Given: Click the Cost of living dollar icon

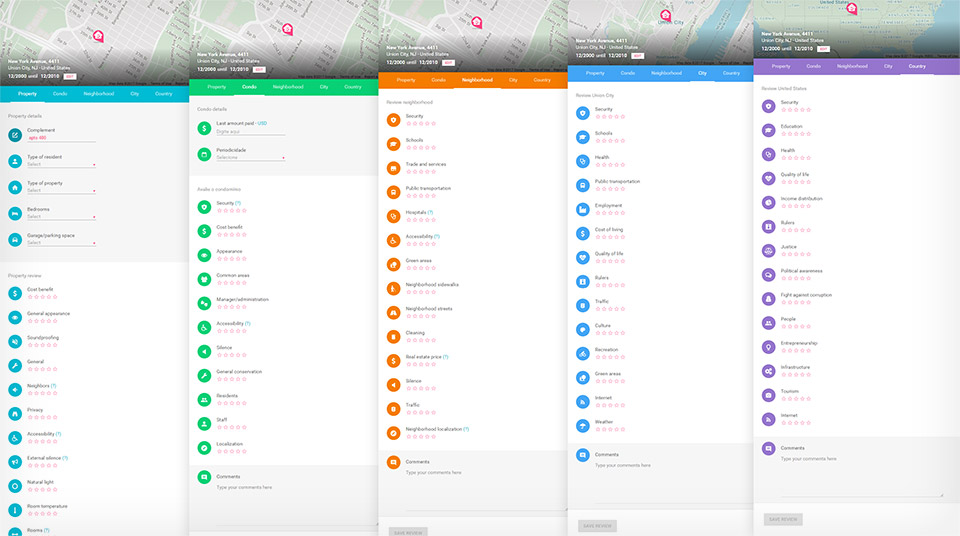Looking at the screenshot, I should [x=583, y=233].
